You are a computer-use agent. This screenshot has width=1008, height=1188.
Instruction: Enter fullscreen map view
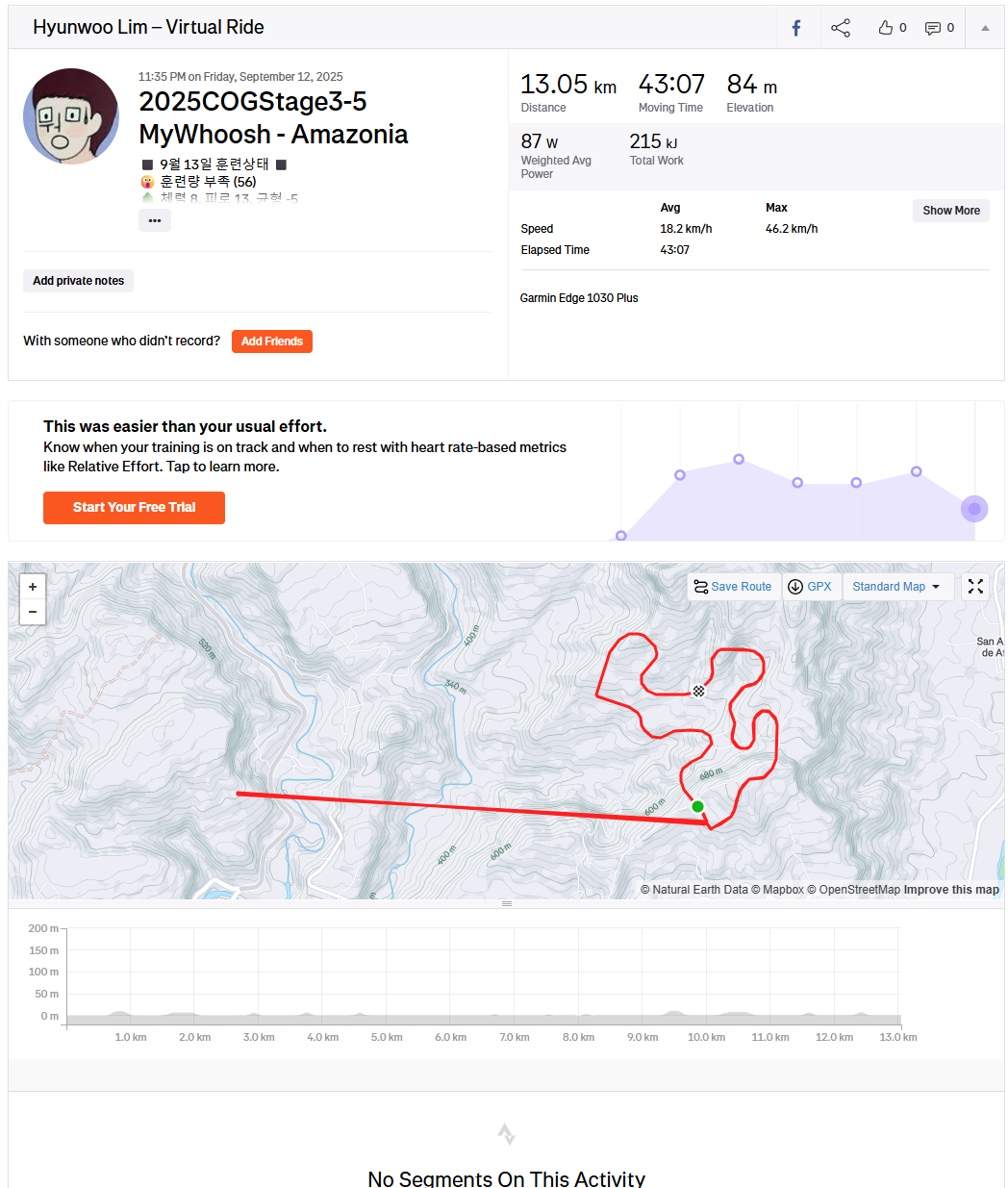(x=975, y=587)
